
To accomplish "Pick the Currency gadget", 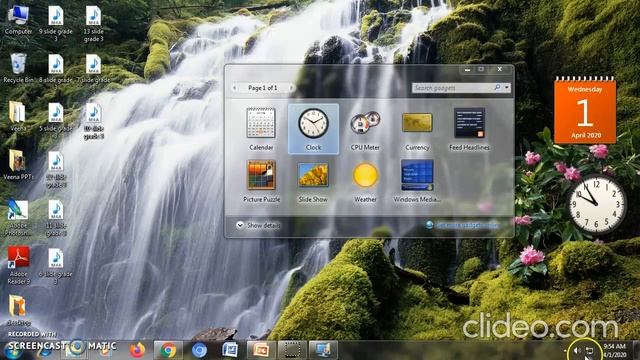I will point(417,129).
